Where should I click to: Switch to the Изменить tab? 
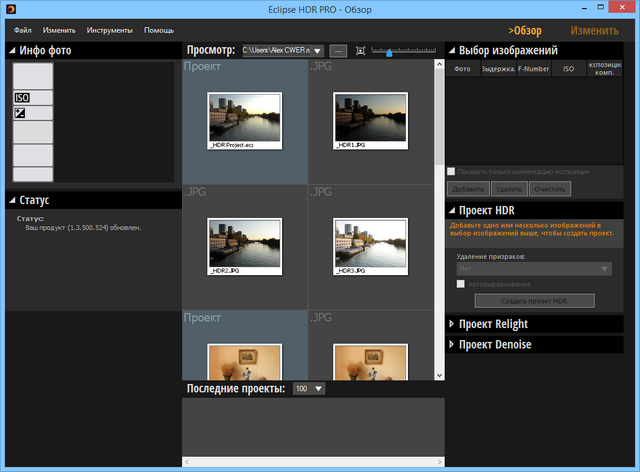(x=594, y=30)
